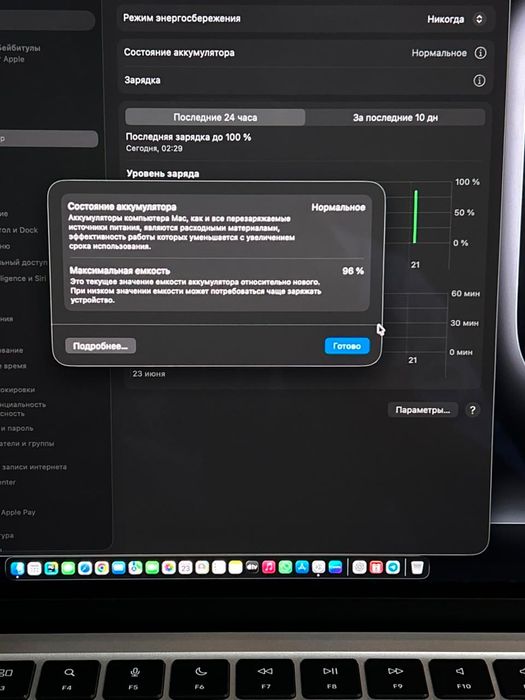
Task: Click Подробнее… button in battery dialog
Action: pos(100,346)
